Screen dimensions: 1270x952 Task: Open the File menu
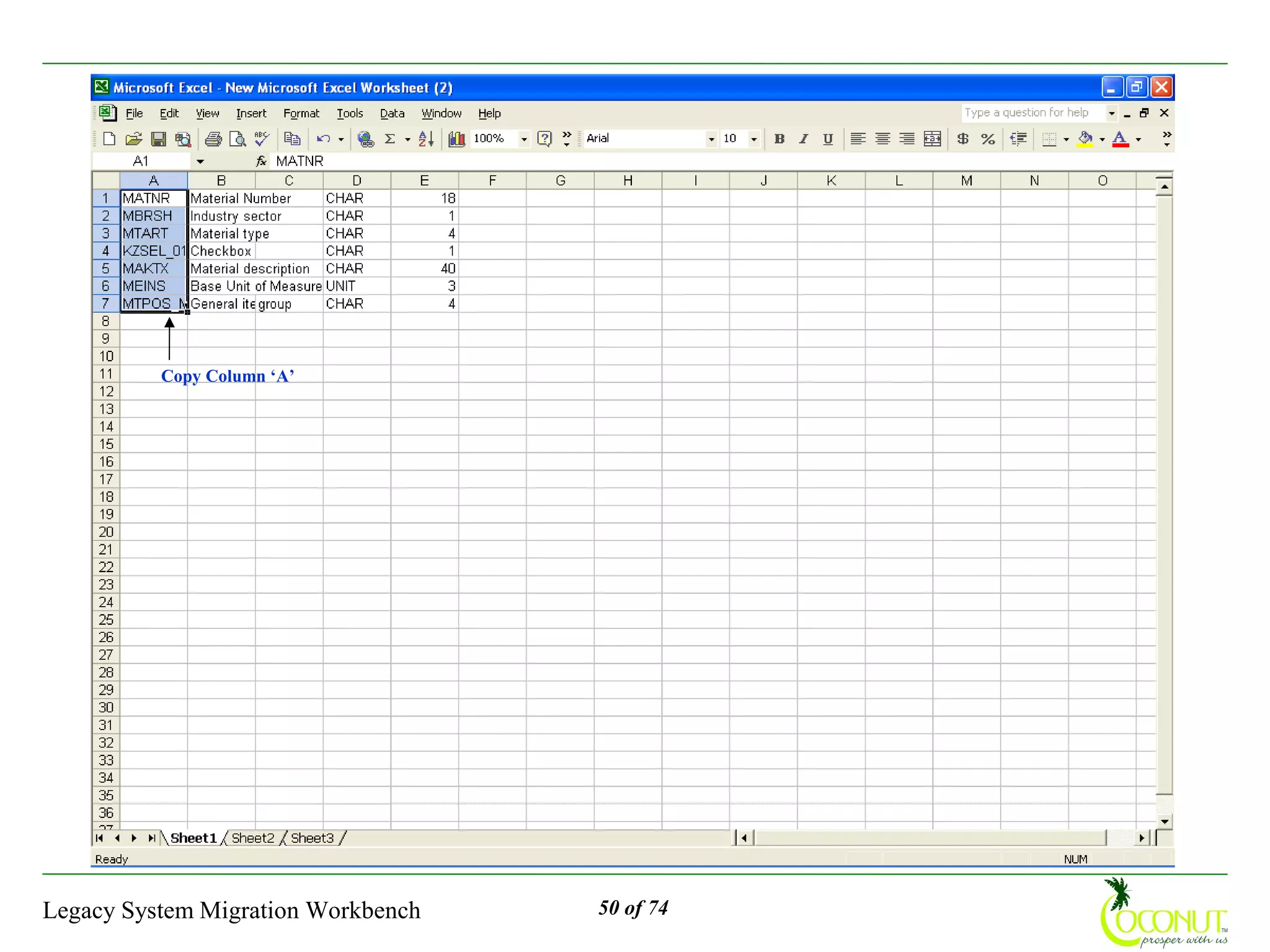click(x=134, y=113)
